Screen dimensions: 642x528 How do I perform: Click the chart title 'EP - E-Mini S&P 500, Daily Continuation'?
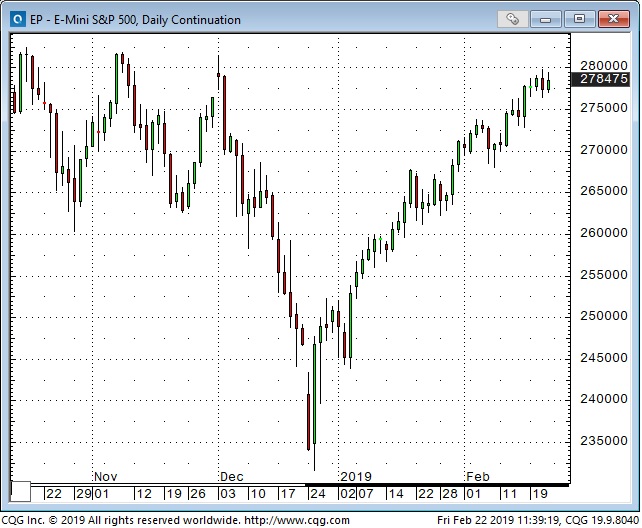135,20
